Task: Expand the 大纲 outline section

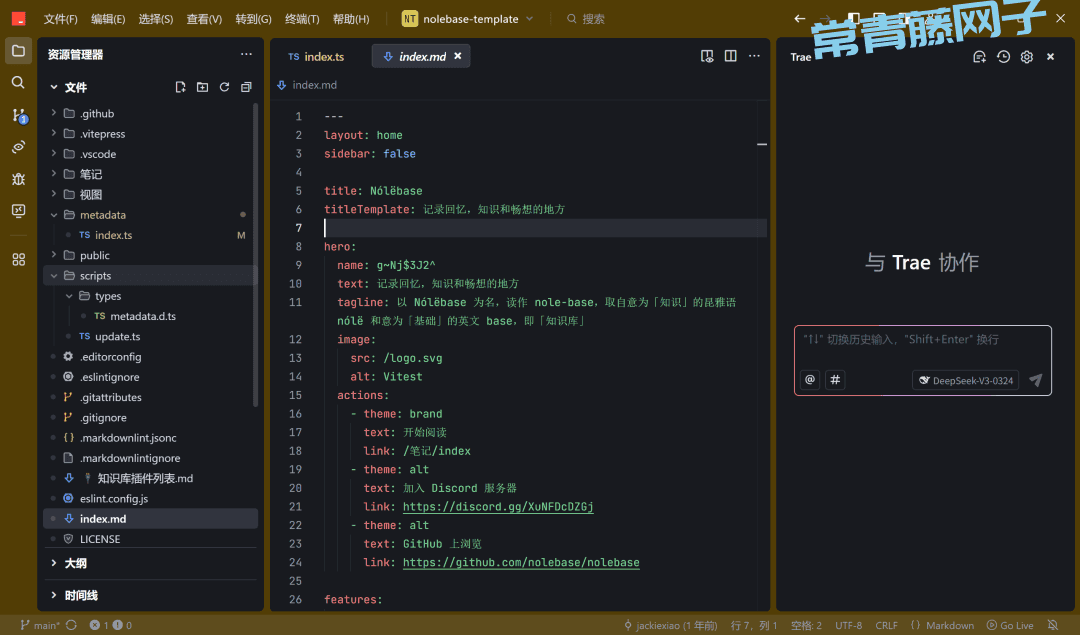Action: click(54, 563)
